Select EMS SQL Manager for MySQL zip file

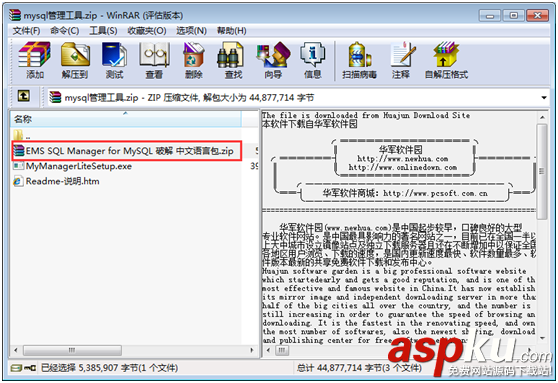pyautogui.click(x=127, y=151)
